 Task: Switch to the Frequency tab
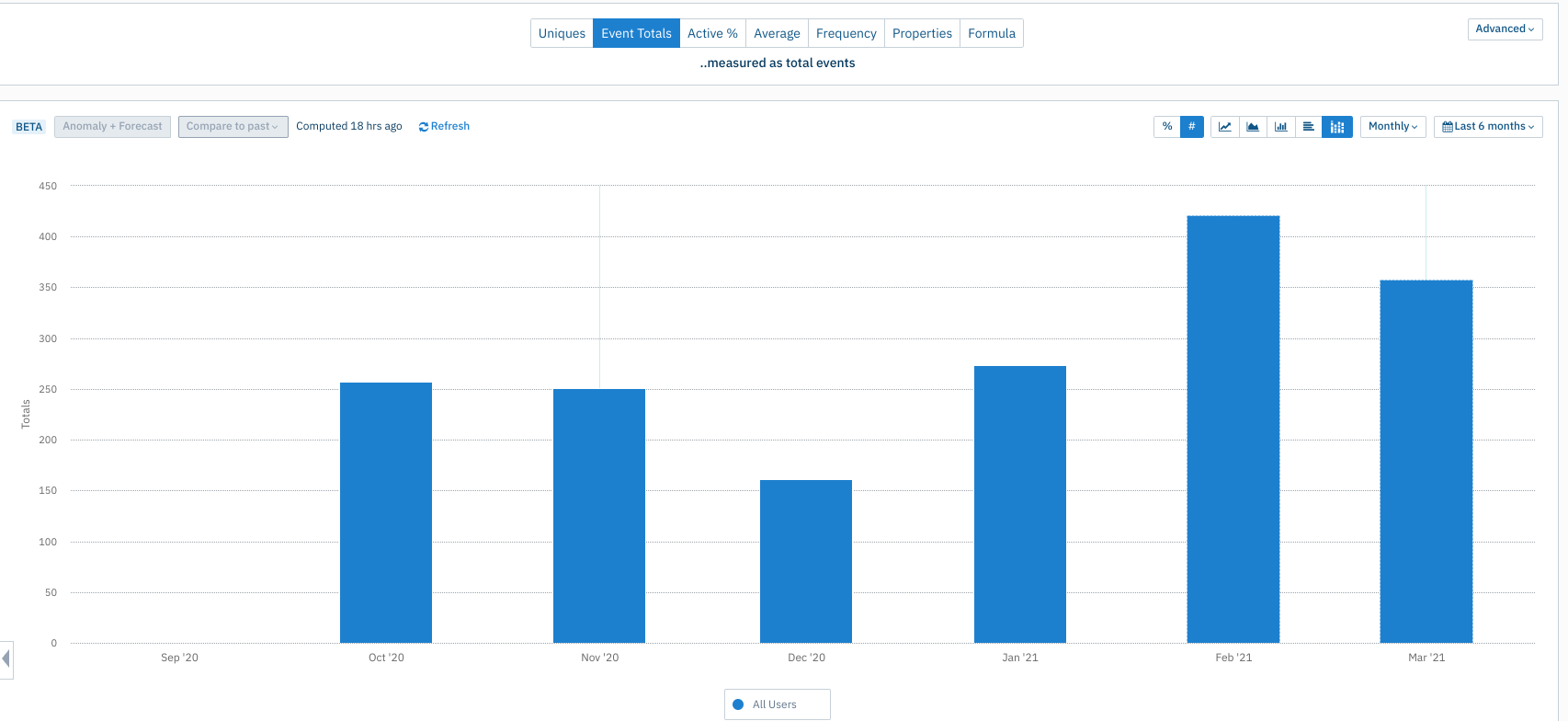[x=846, y=33]
